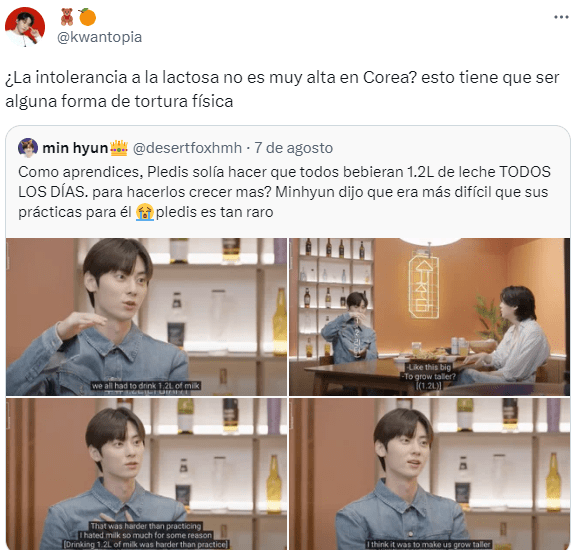
Task: Click the @kwantopia username handle
Action: pyautogui.click(x=99, y=37)
